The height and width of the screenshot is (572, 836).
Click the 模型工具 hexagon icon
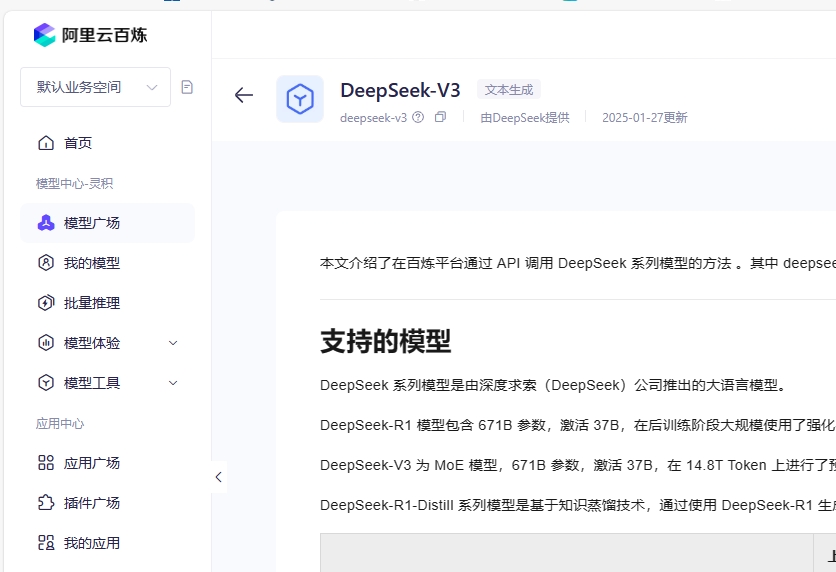point(46,383)
